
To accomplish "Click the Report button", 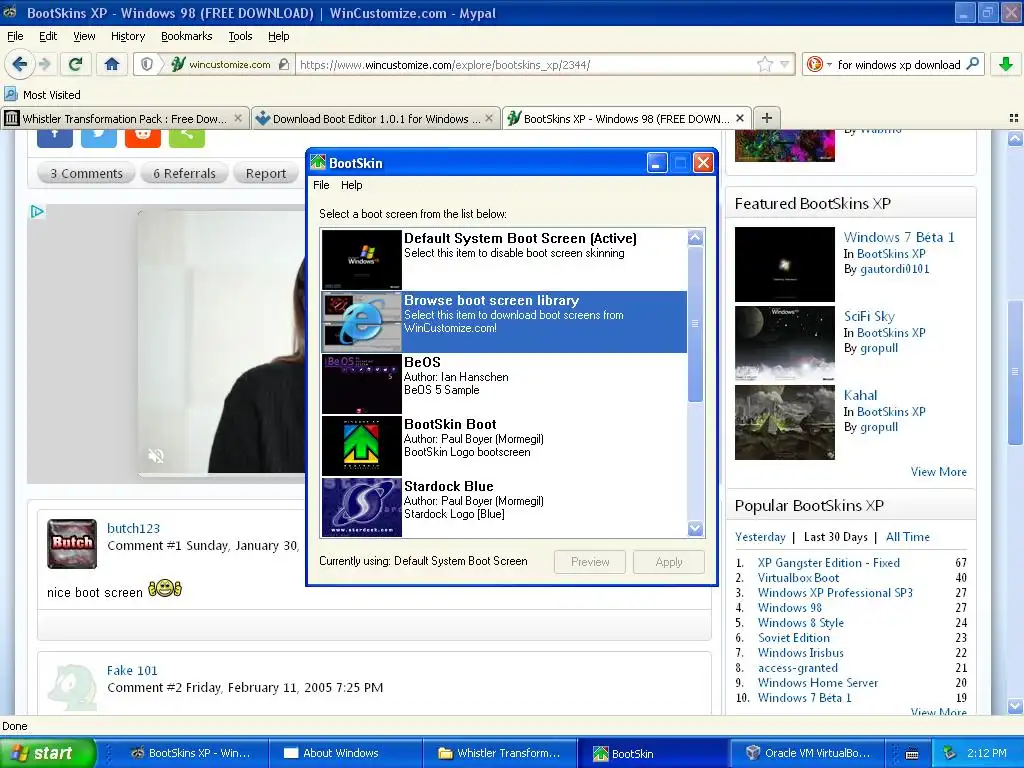I will click(x=266, y=173).
